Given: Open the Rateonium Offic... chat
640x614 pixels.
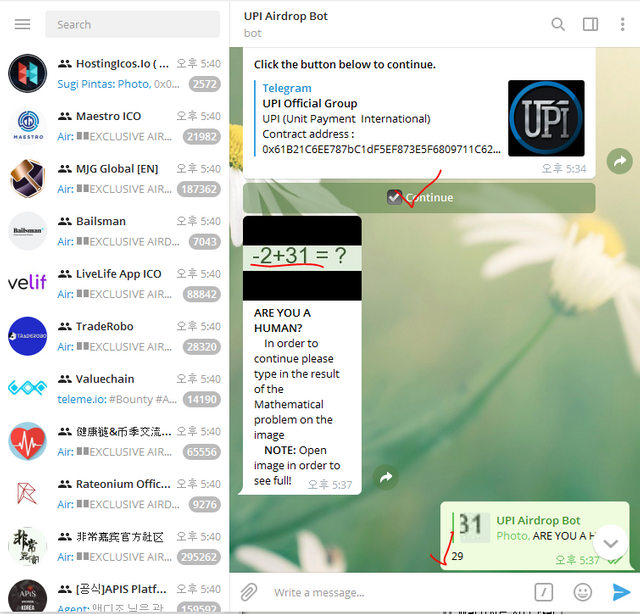Looking at the screenshot, I should click(115, 494).
